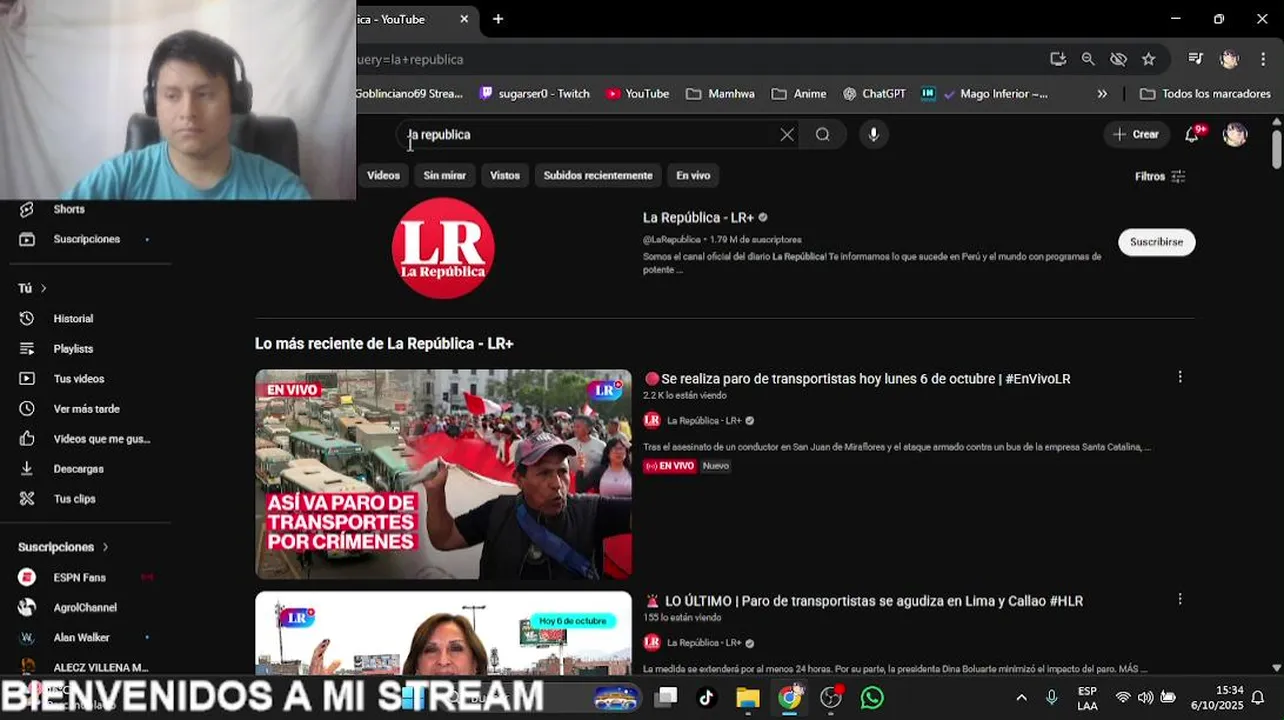Open the ASÍ VA PARO DE TRANSPORTES thumbnail

pyautogui.click(x=443, y=475)
